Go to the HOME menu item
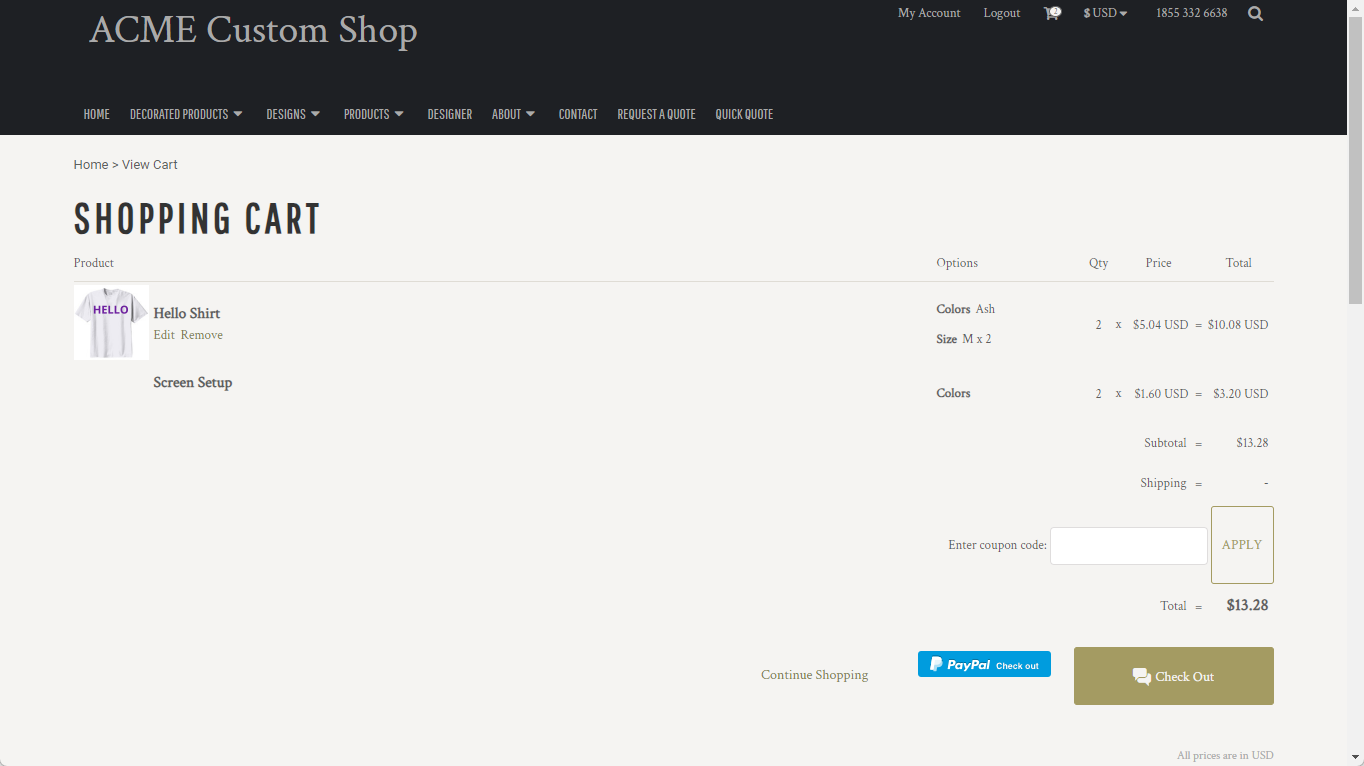Screen dimensions: 1364x766 [x=96, y=114]
